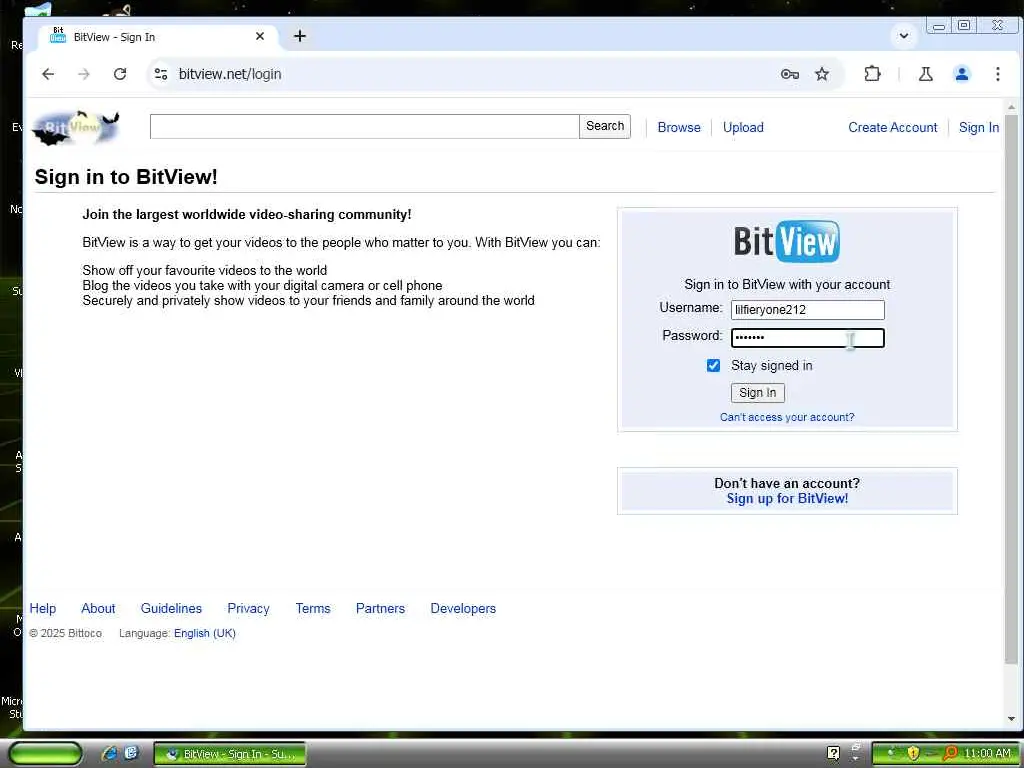
Task: Click the BitView bat logo in the header
Action: 76,127
